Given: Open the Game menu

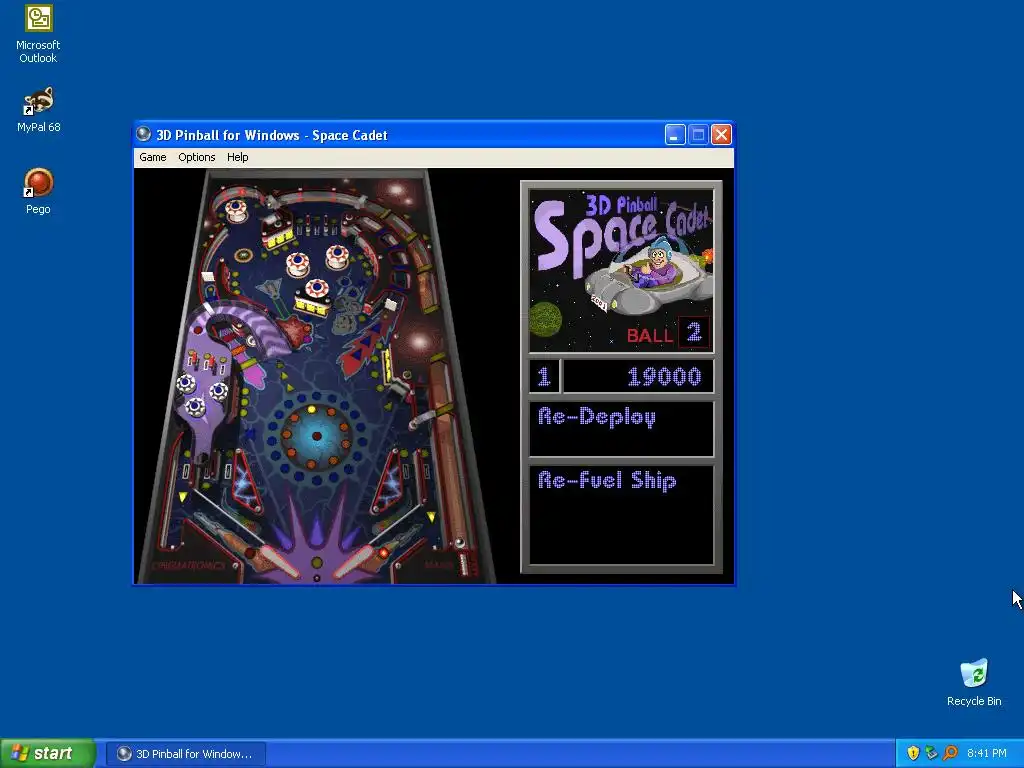Looking at the screenshot, I should click(x=153, y=157).
